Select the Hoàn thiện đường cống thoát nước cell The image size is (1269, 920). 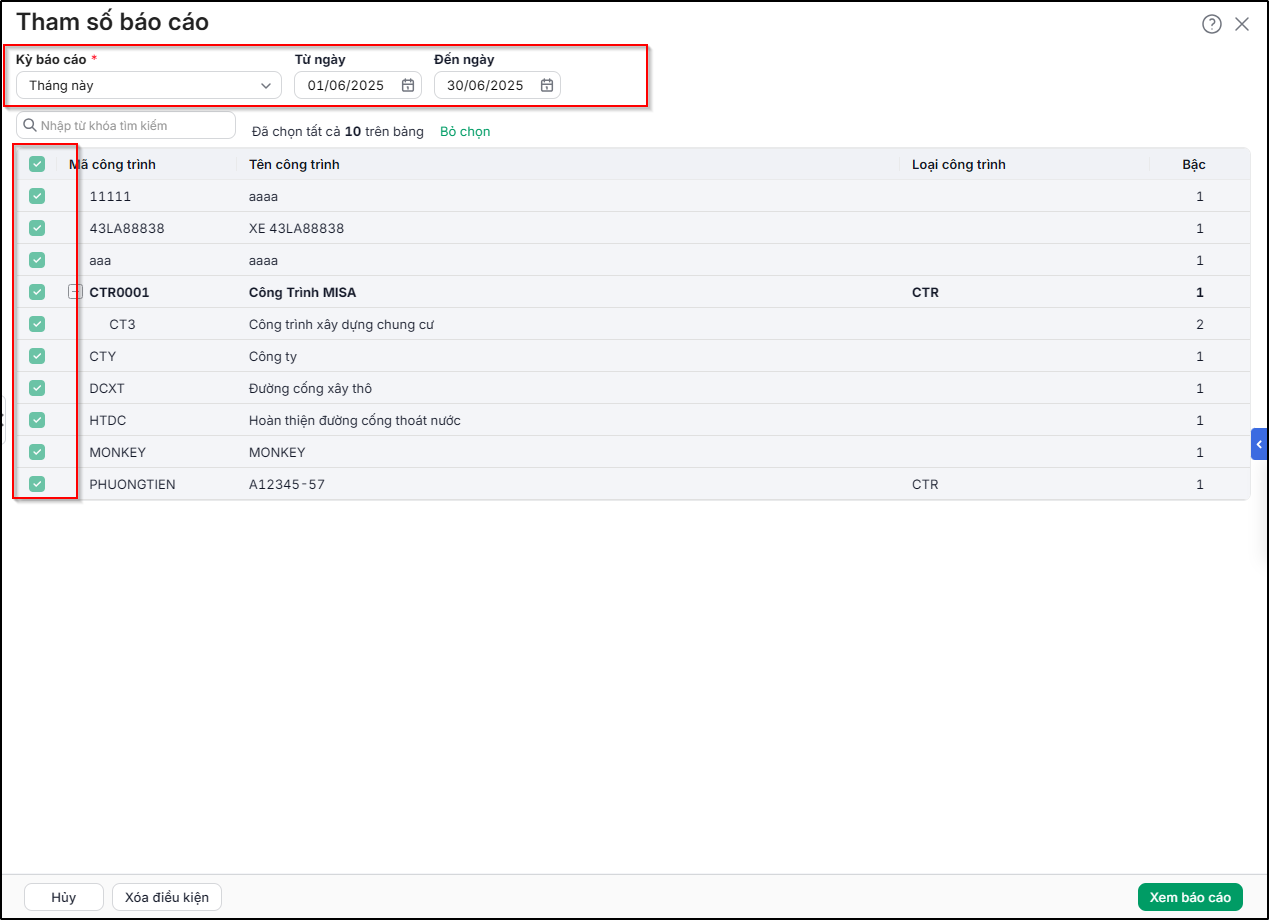point(354,420)
